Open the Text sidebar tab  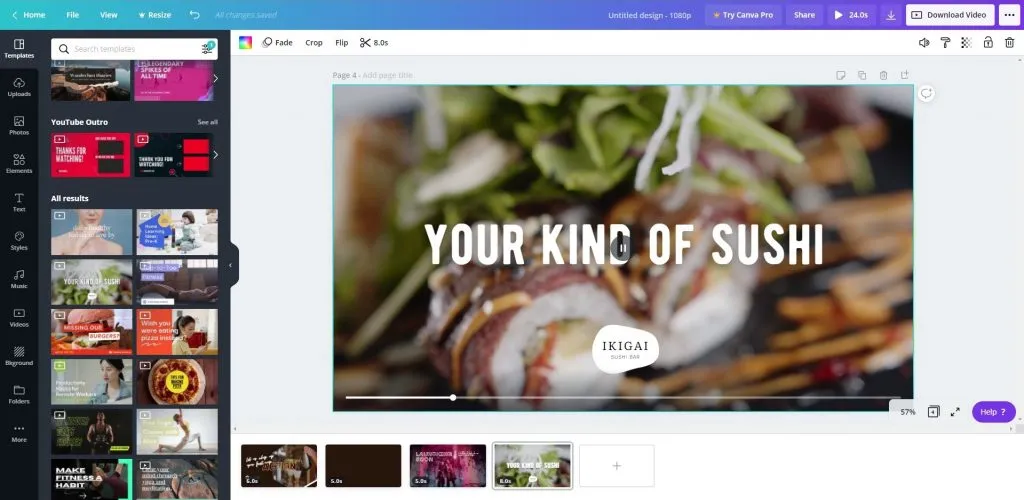pyautogui.click(x=19, y=202)
